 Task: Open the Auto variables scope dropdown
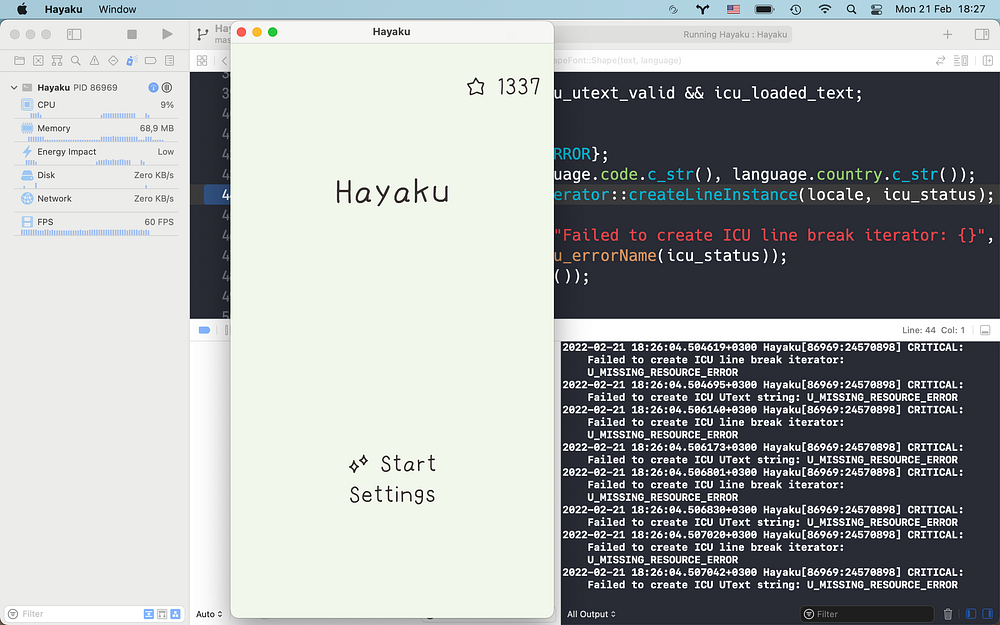(x=209, y=614)
